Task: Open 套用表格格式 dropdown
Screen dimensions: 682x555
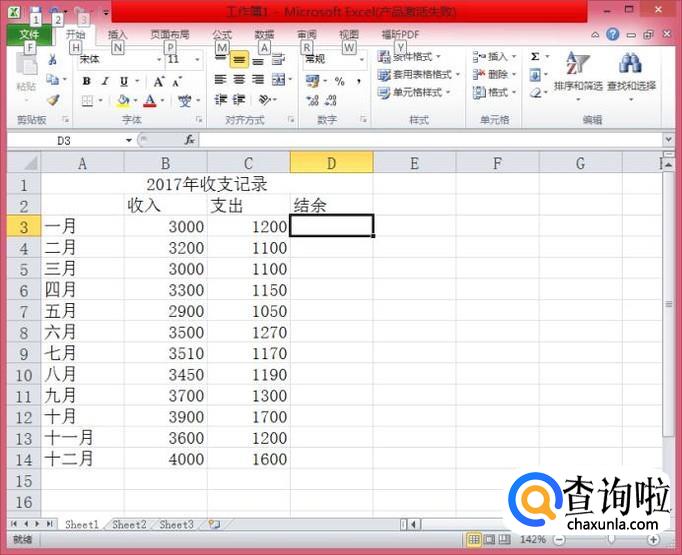Action: pyautogui.click(x=419, y=75)
